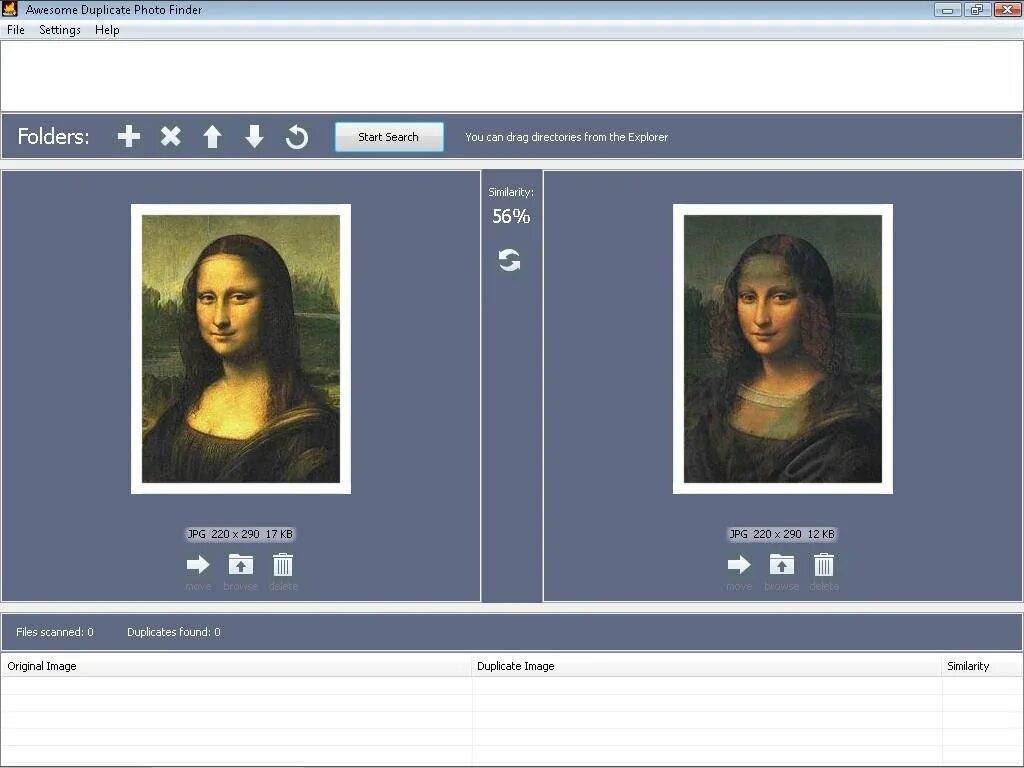This screenshot has height=768, width=1024.
Task: Remove folder using the X icon
Action: pyautogui.click(x=170, y=136)
